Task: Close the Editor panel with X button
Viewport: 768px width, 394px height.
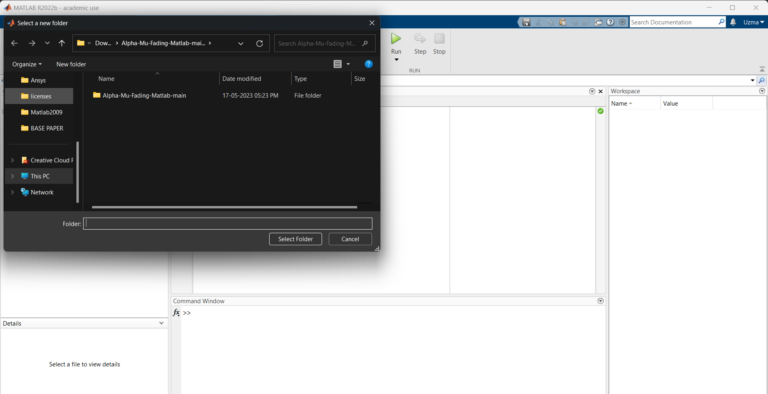Action: click(600, 91)
